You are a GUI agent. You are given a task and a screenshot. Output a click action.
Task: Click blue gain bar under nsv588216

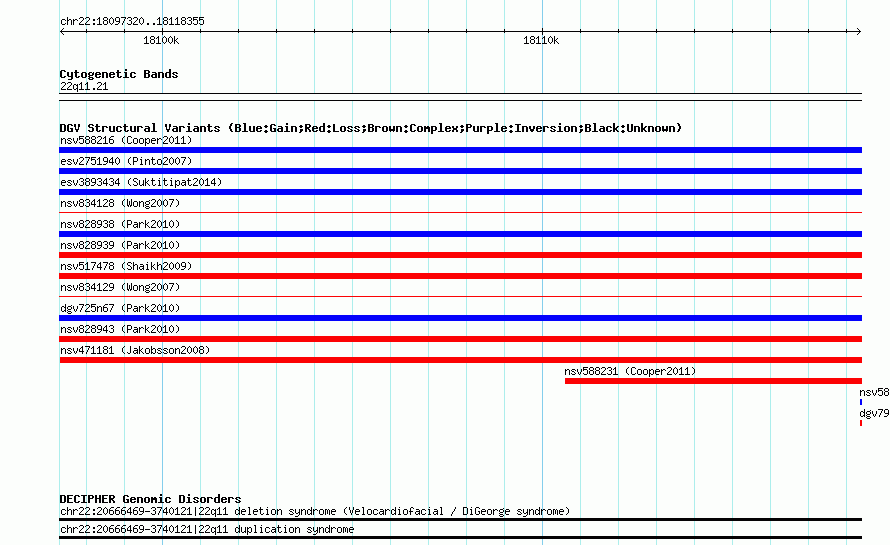click(x=460, y=150)
